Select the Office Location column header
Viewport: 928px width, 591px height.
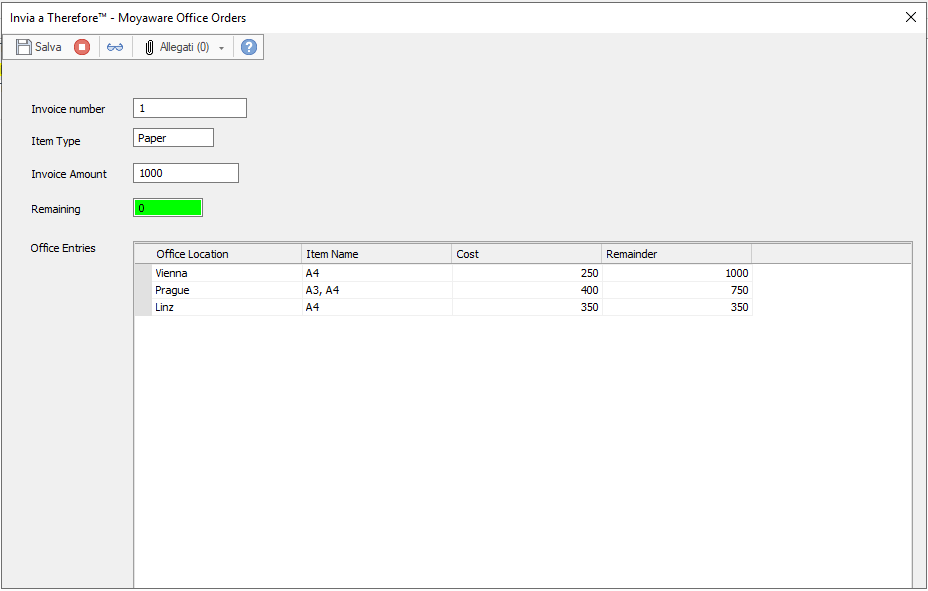tap(225, 253)
